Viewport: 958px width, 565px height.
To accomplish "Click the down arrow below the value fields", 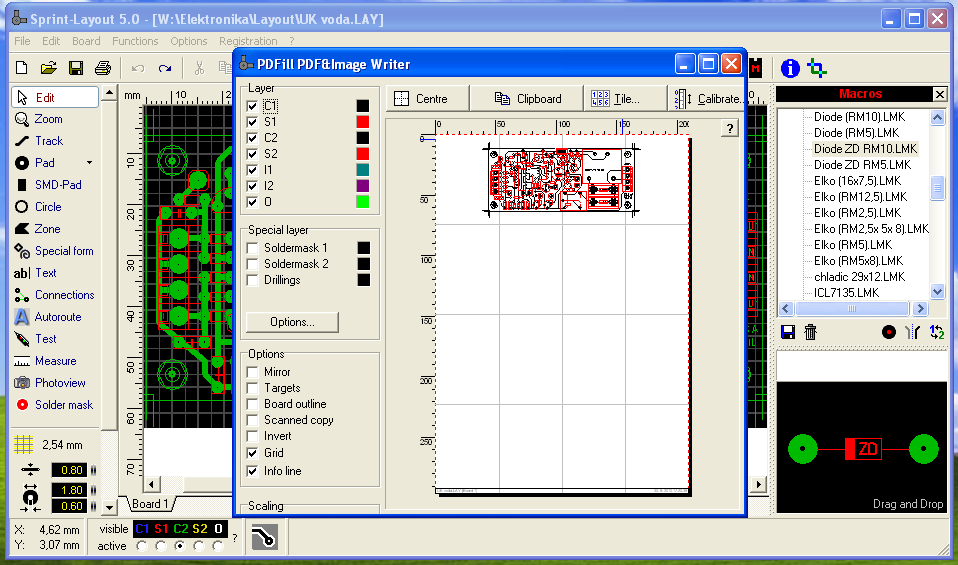I will click(x=109, y=507).
